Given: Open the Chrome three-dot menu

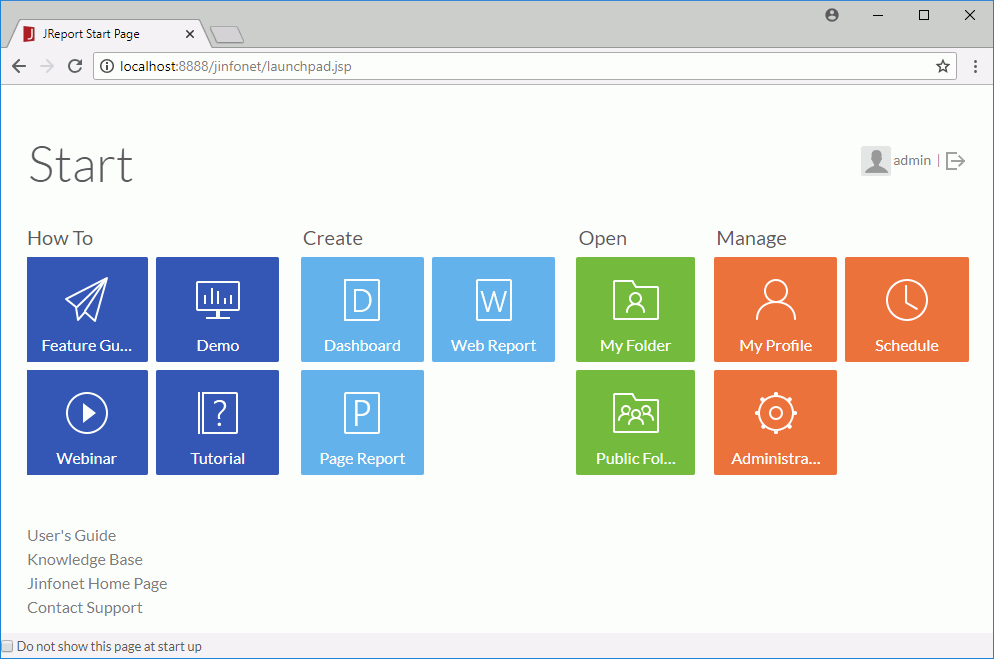Looking at the screenshot, I should tap(975, 66).
